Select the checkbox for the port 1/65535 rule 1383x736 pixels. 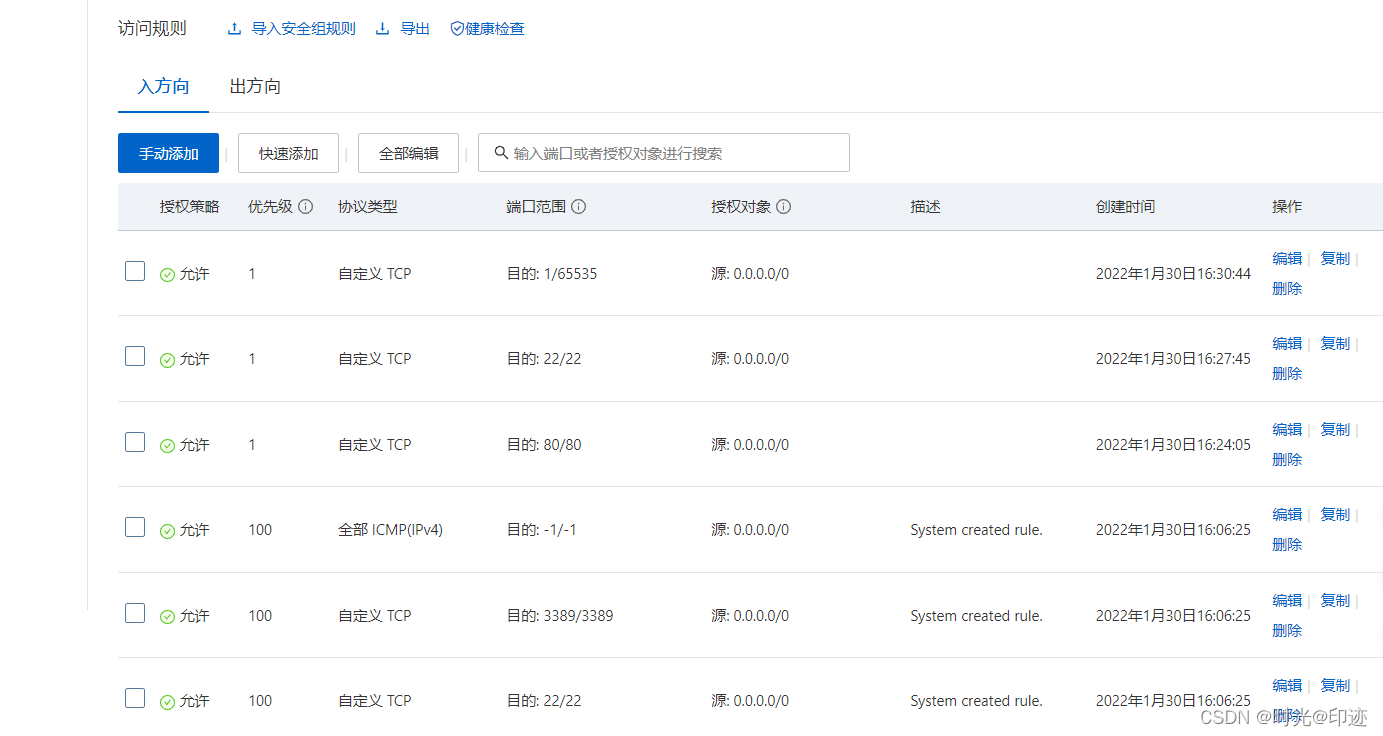tap(135, 271)
